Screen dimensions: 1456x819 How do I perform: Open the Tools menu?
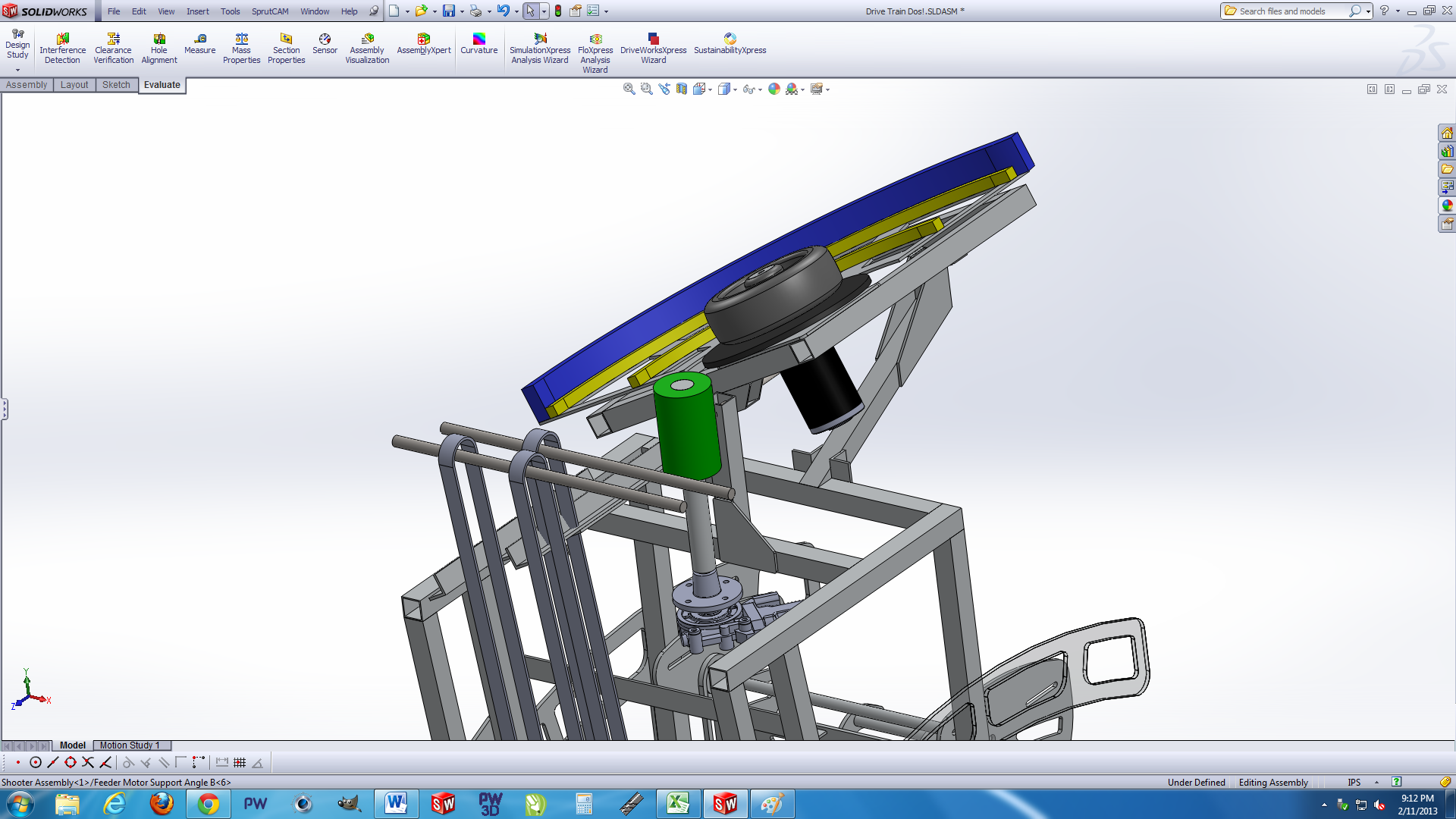point(230,11)
